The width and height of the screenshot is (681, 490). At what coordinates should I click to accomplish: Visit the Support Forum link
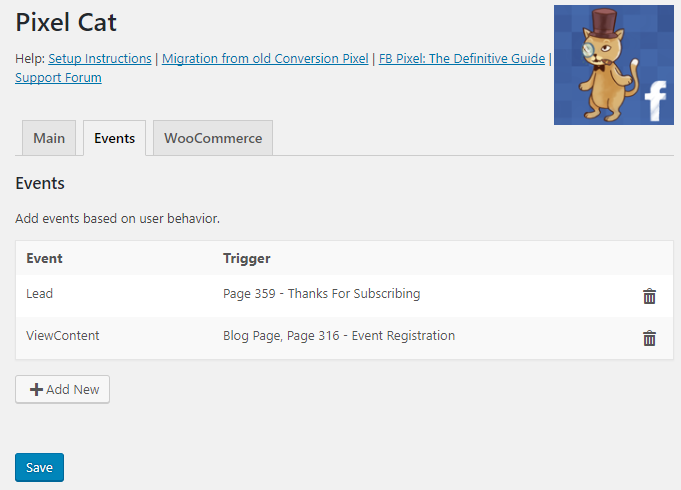[x=58, y=77]
